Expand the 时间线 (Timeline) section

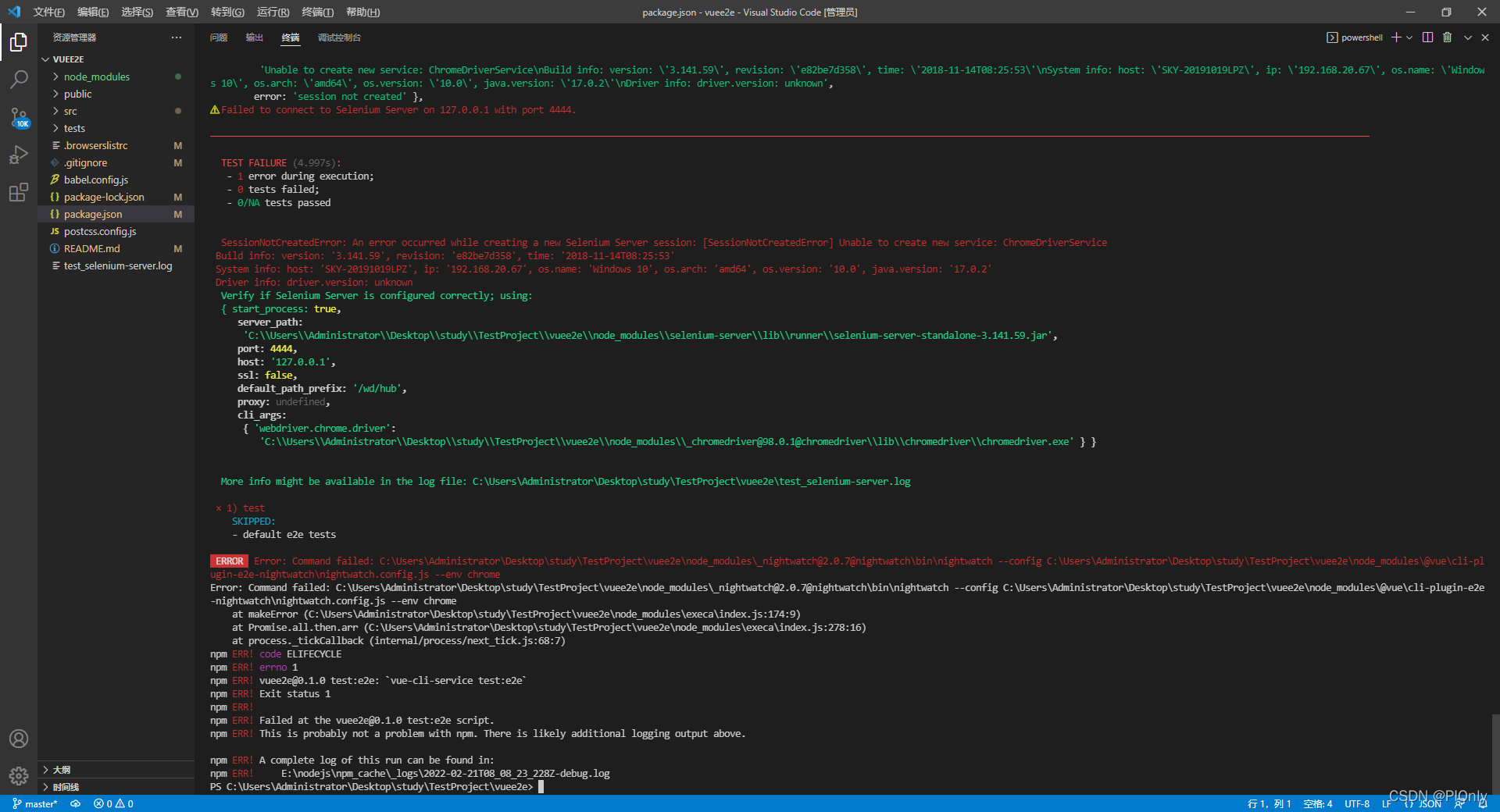[116, 787]
